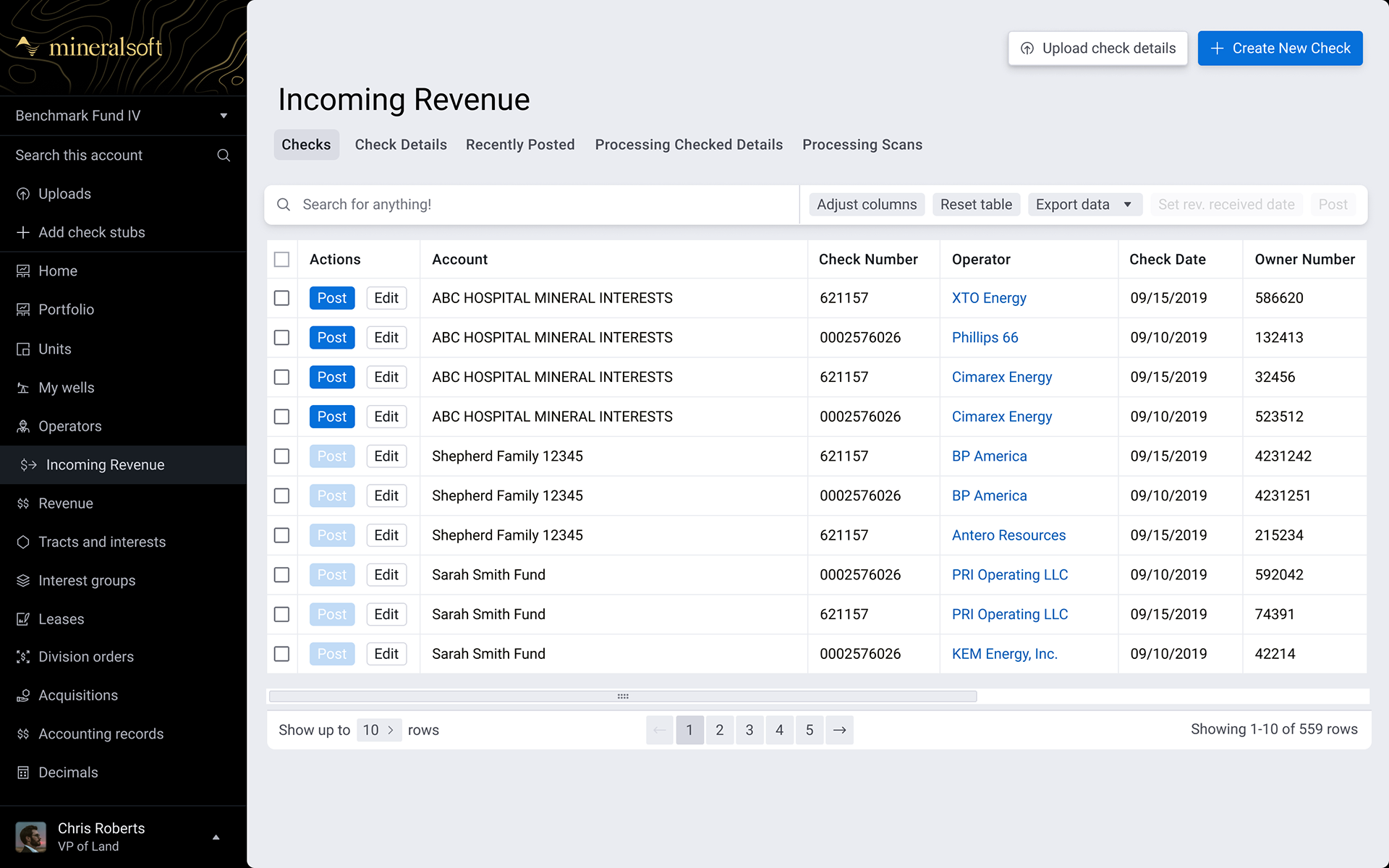Switch to the Check Details tab
Image resolution: width=1389 pixels, height=868 pixels.
(x=401, y=145)
